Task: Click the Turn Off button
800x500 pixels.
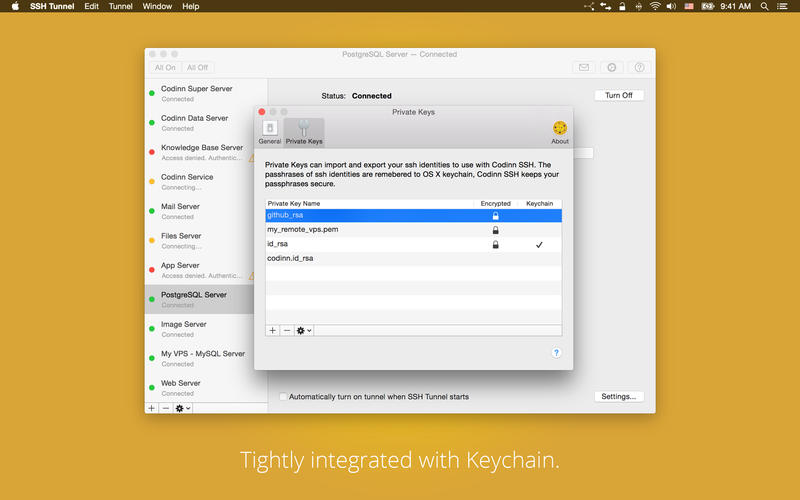Action: point(619,96)
